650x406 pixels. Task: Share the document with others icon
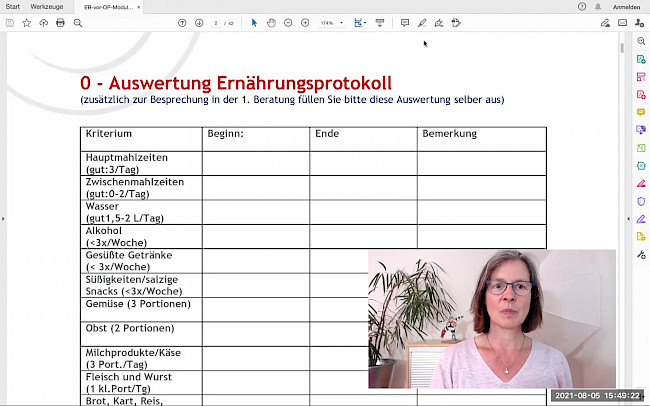coord(639,23)
